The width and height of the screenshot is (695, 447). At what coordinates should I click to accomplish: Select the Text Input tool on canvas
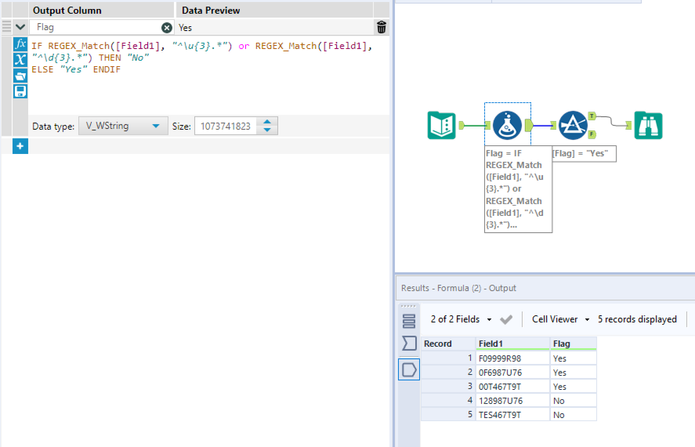coord(441,126)
